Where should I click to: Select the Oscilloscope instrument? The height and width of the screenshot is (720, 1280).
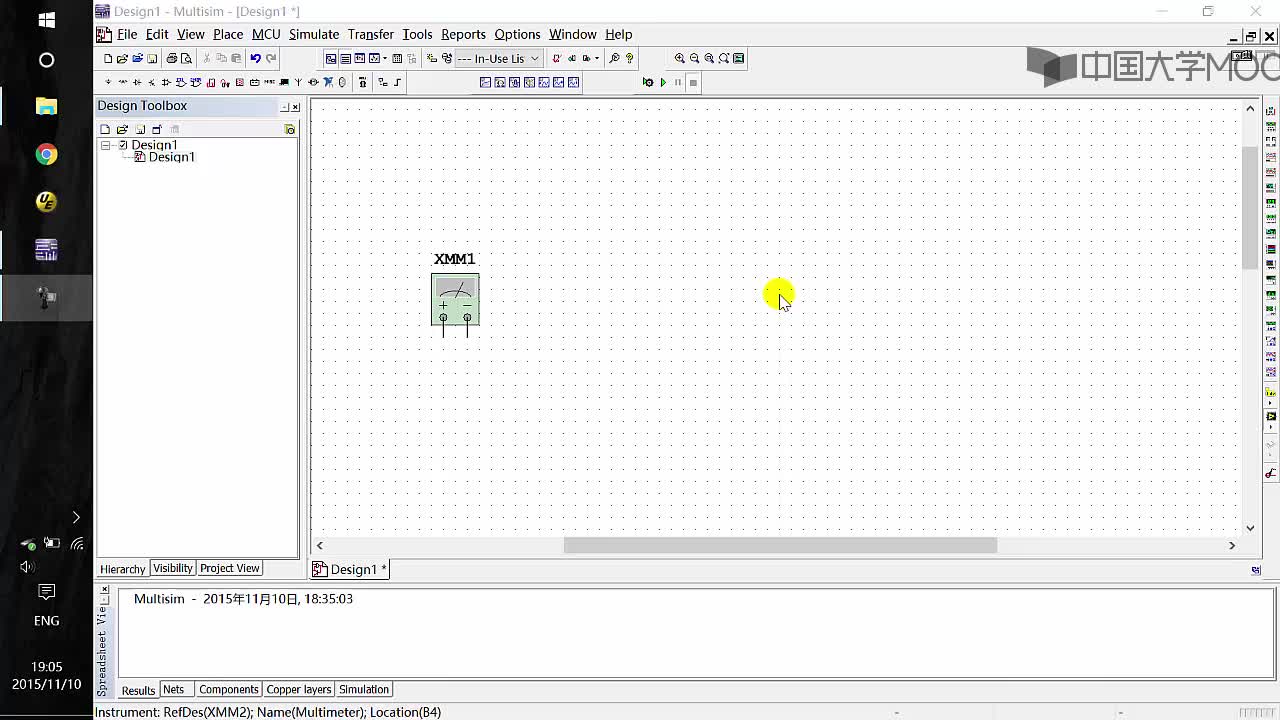1271,155
